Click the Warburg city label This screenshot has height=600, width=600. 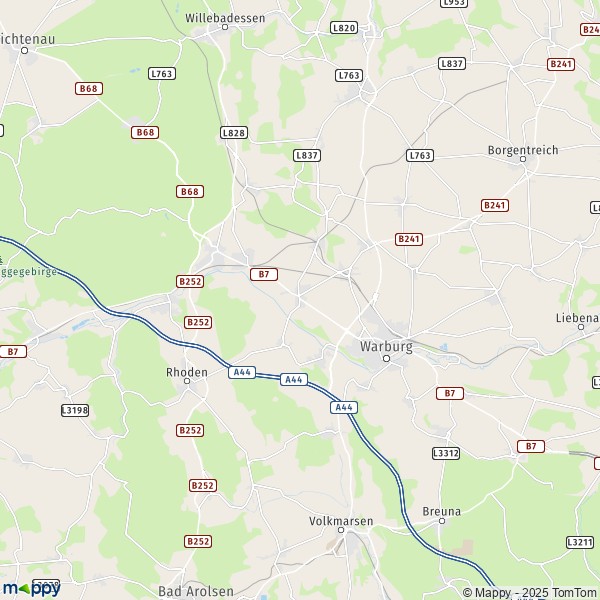386,347
